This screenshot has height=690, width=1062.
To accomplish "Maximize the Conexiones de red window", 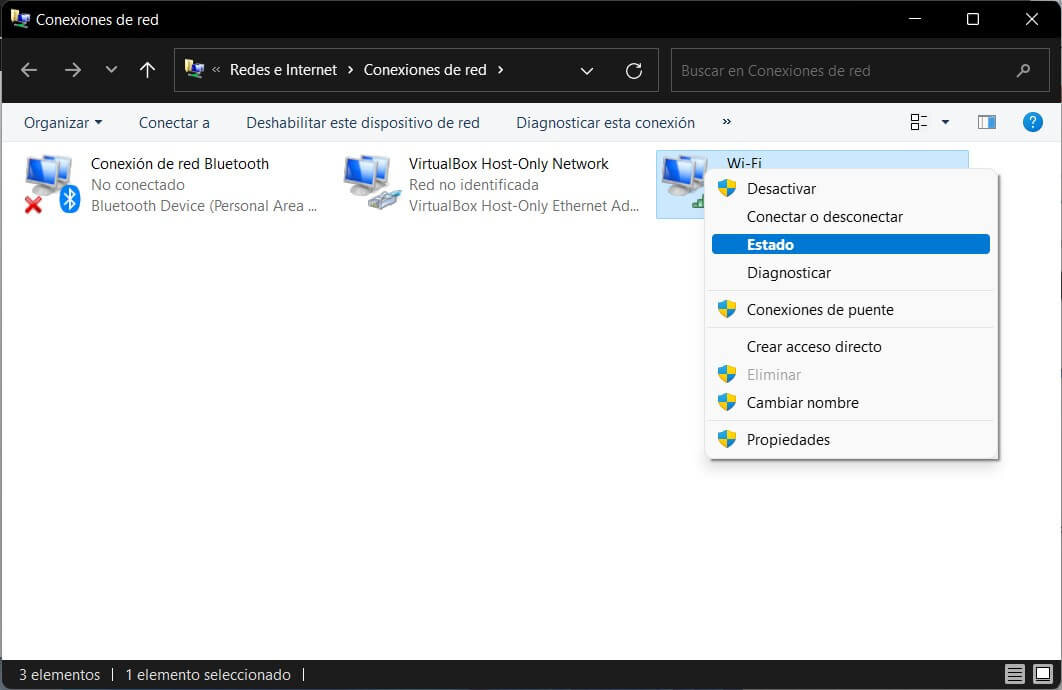I will (973, 19).
